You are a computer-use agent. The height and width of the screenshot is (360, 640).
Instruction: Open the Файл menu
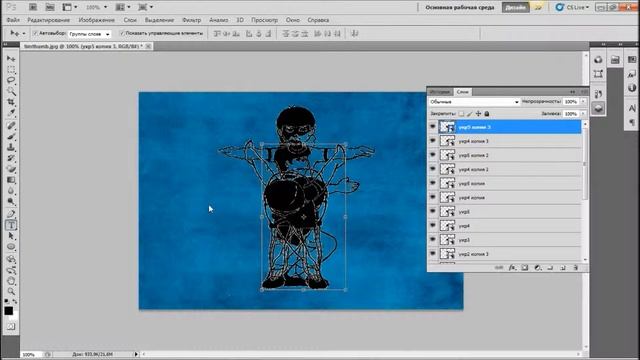[13, 20]
